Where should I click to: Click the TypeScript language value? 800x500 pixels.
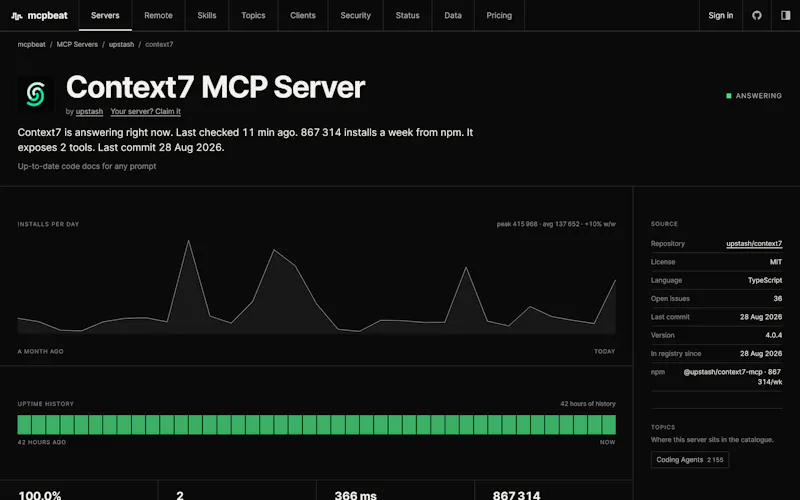click(765, 280)
